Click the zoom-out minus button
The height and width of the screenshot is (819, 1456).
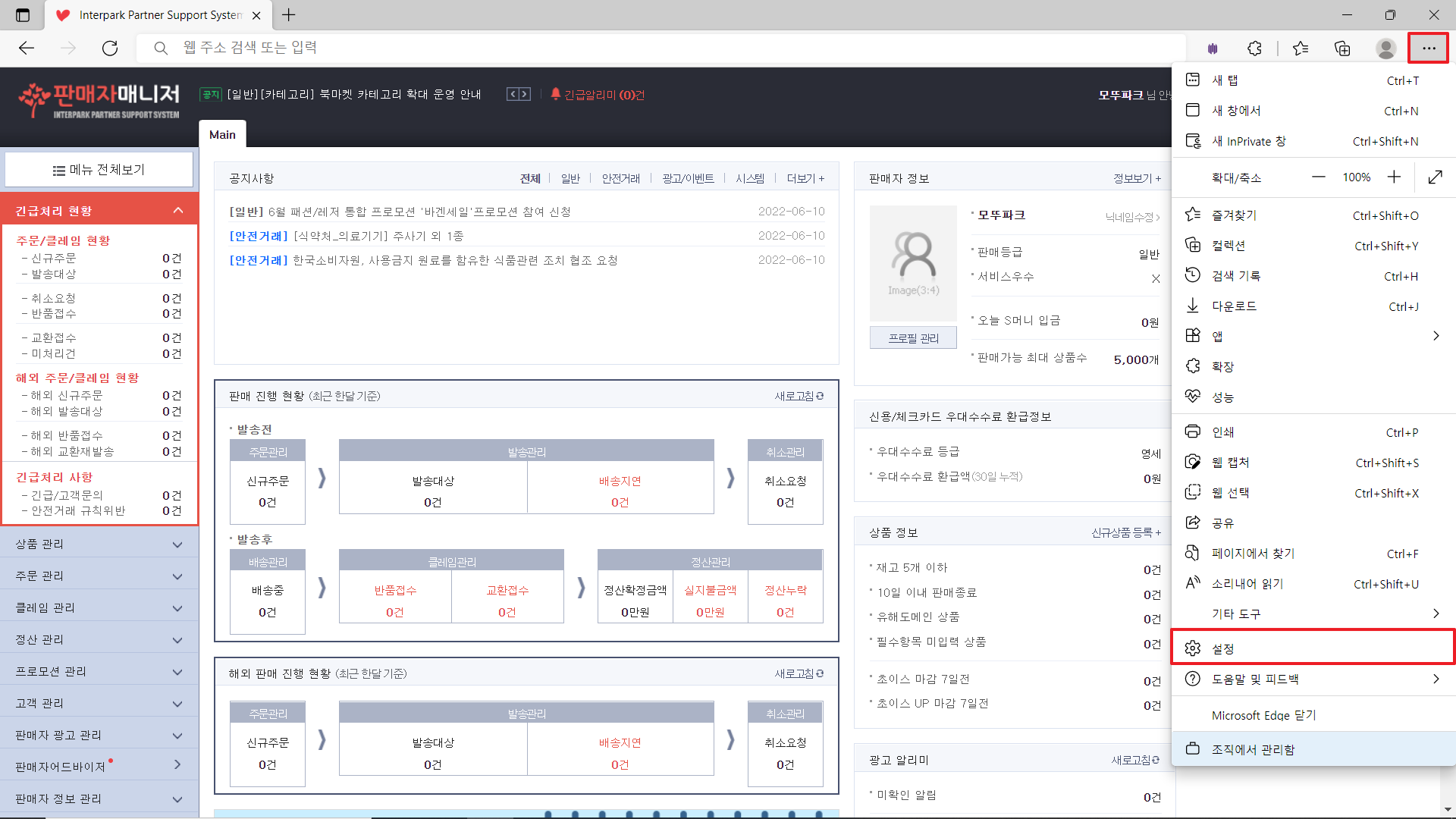(x=1319, y=177)
